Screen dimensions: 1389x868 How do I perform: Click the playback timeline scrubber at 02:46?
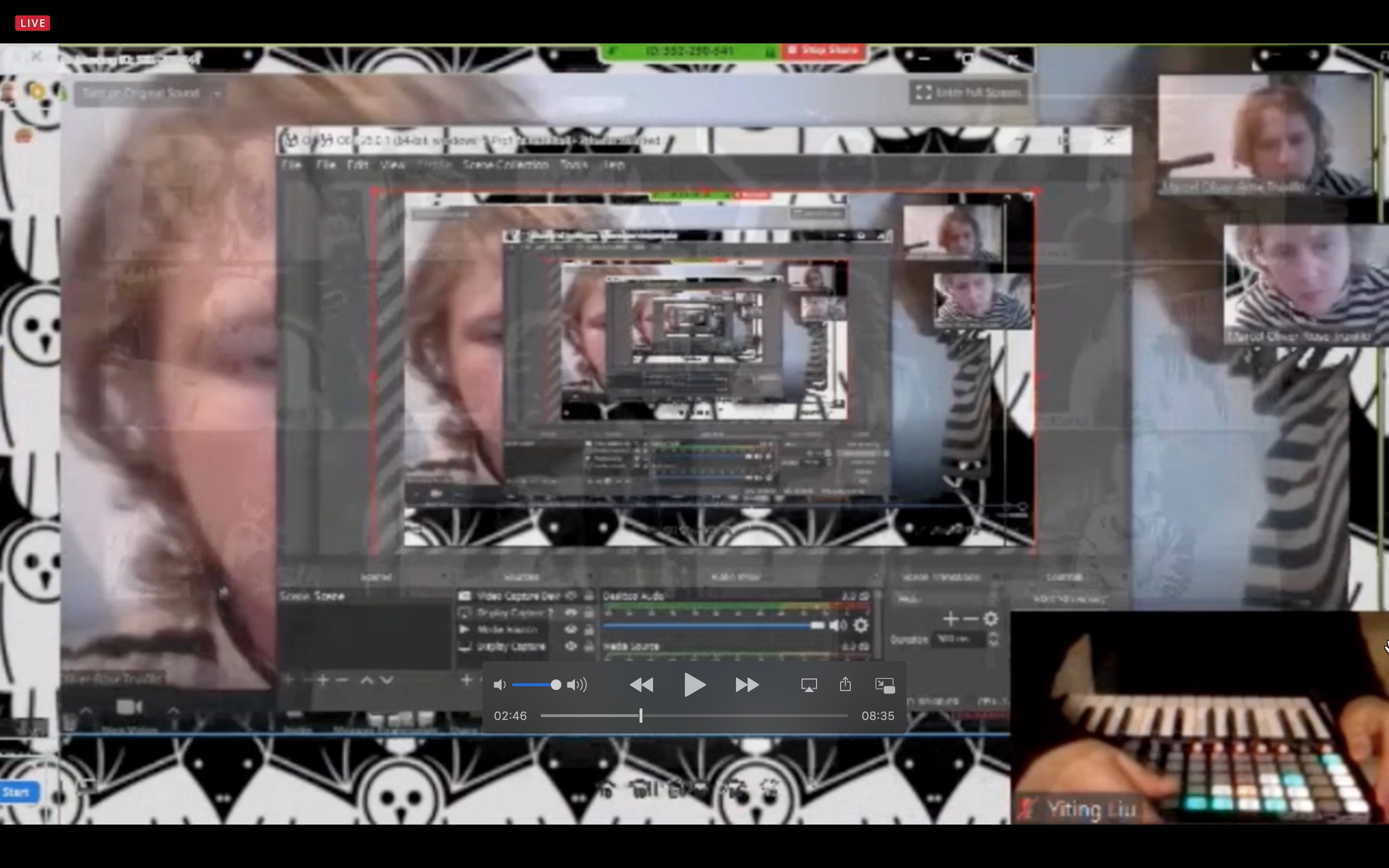point(640,716)
